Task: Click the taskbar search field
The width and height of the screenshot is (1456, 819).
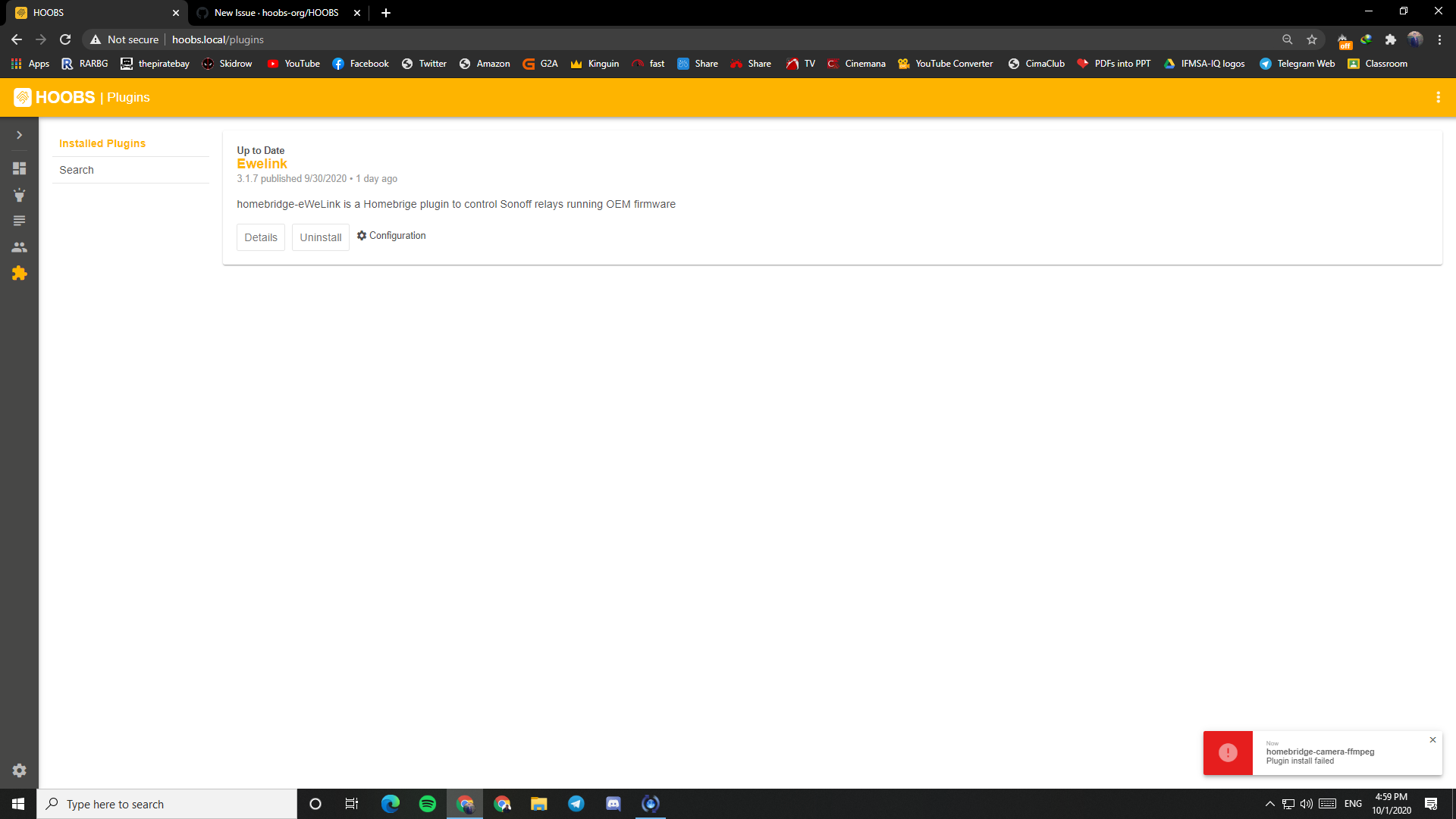Action: click(x=167, y=804)
